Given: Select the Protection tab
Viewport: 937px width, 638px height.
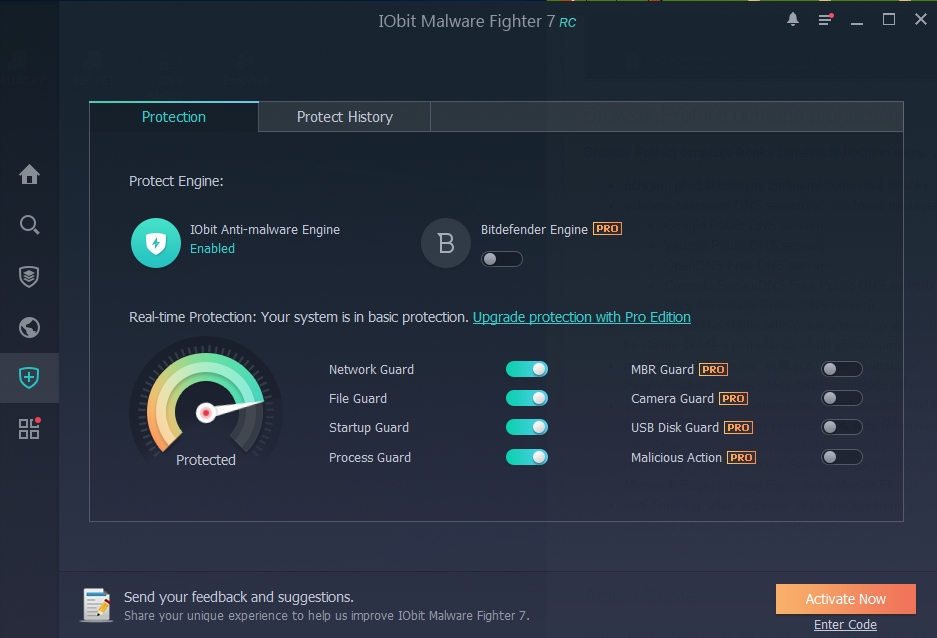Looking at the screenshot, I should pyautogui.click(x=174, y=116).
